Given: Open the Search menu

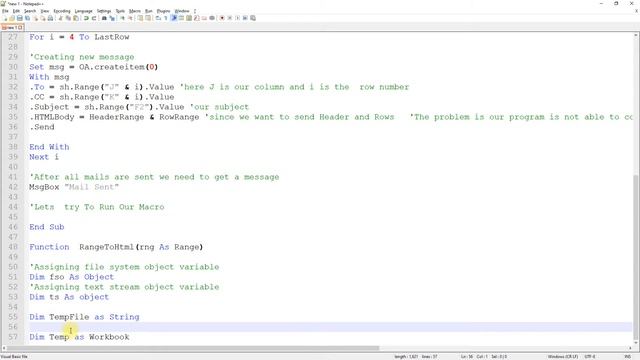Looking at the screenshot, I should click(x=30, y=11).
